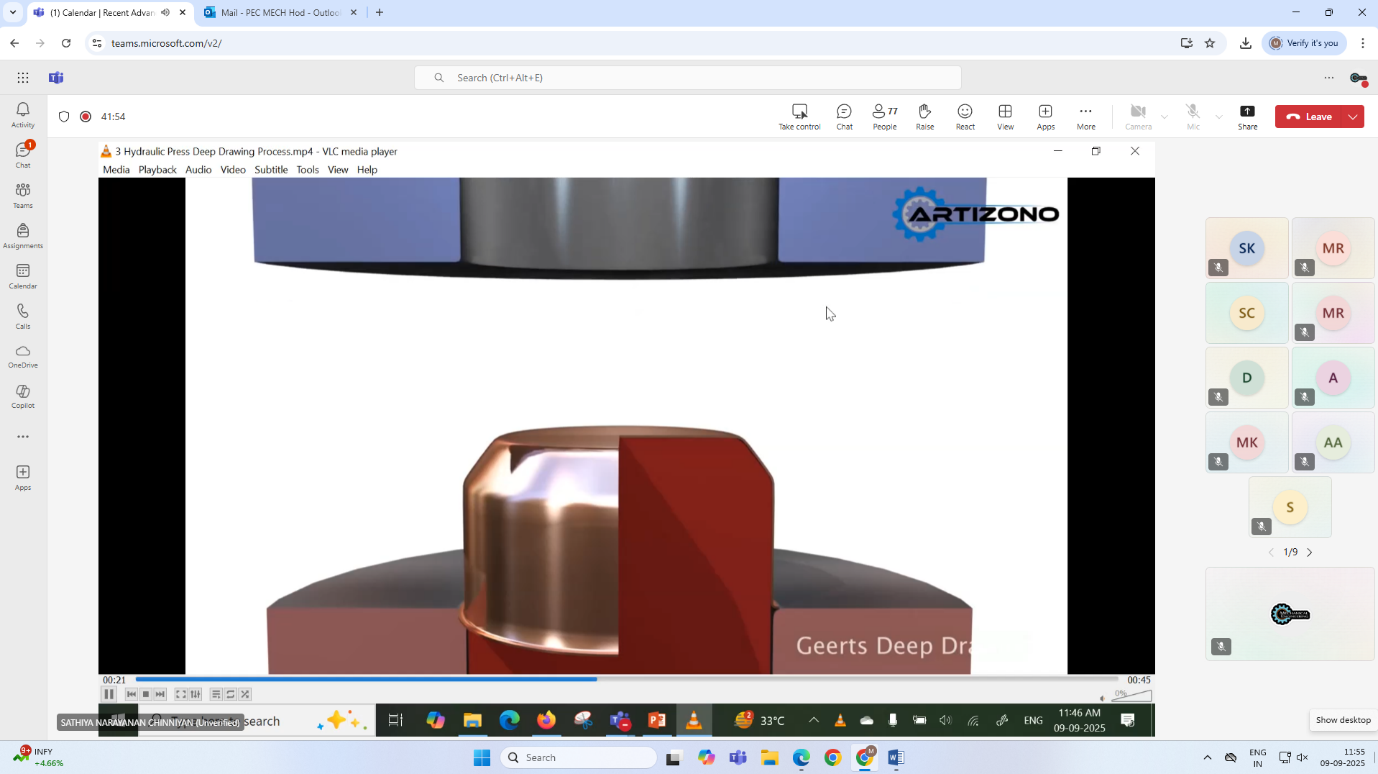Image resolution: width=1378 pixels, height=774 pixels.
Task: Click the red recording indicator
Action: [x=86, y=116]
